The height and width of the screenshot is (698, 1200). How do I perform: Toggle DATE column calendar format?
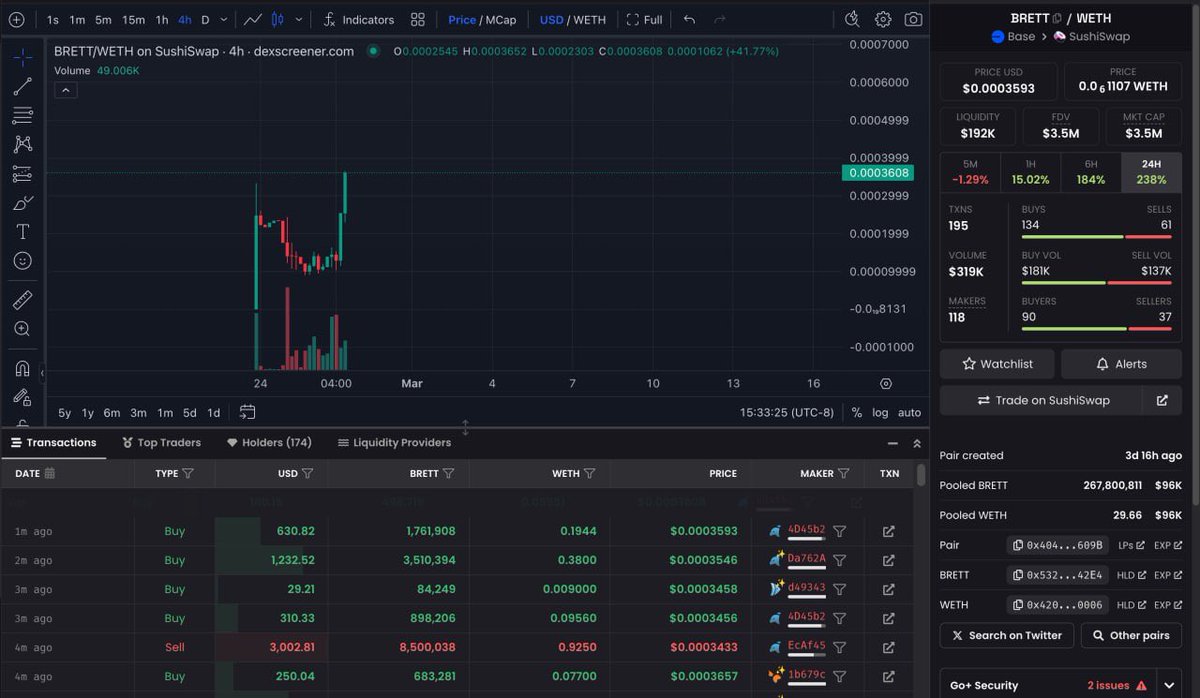[50, 473]
